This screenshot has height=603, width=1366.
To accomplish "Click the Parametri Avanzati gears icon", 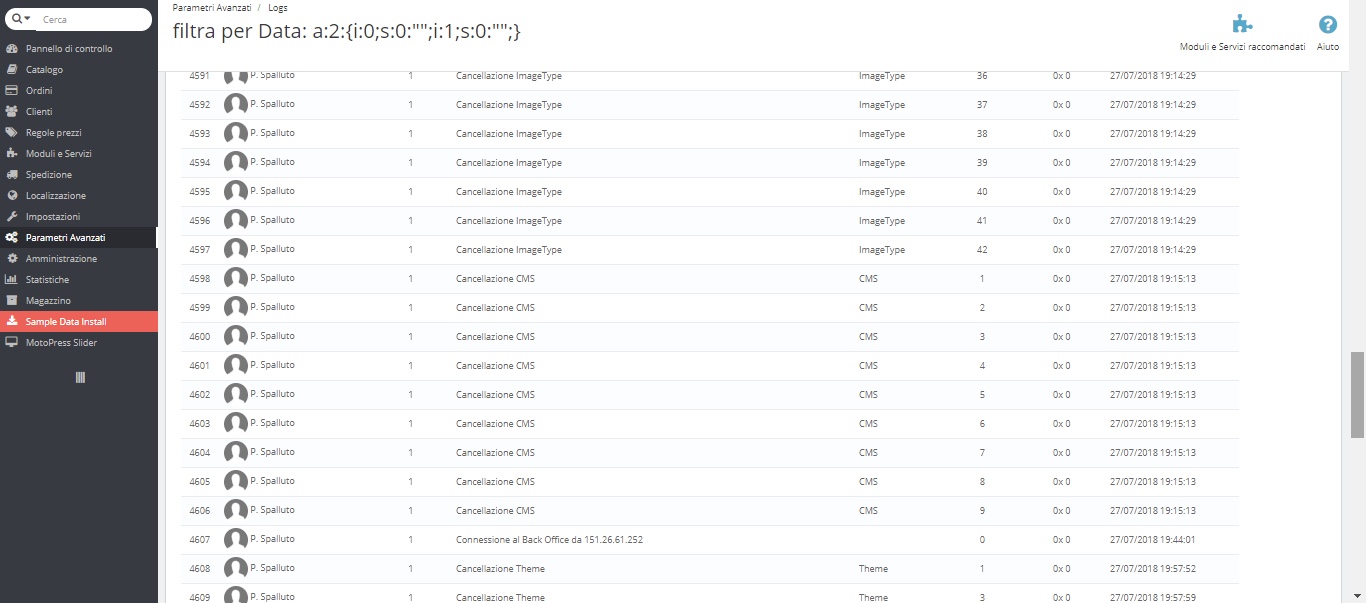I will click(x=12, y=238).
